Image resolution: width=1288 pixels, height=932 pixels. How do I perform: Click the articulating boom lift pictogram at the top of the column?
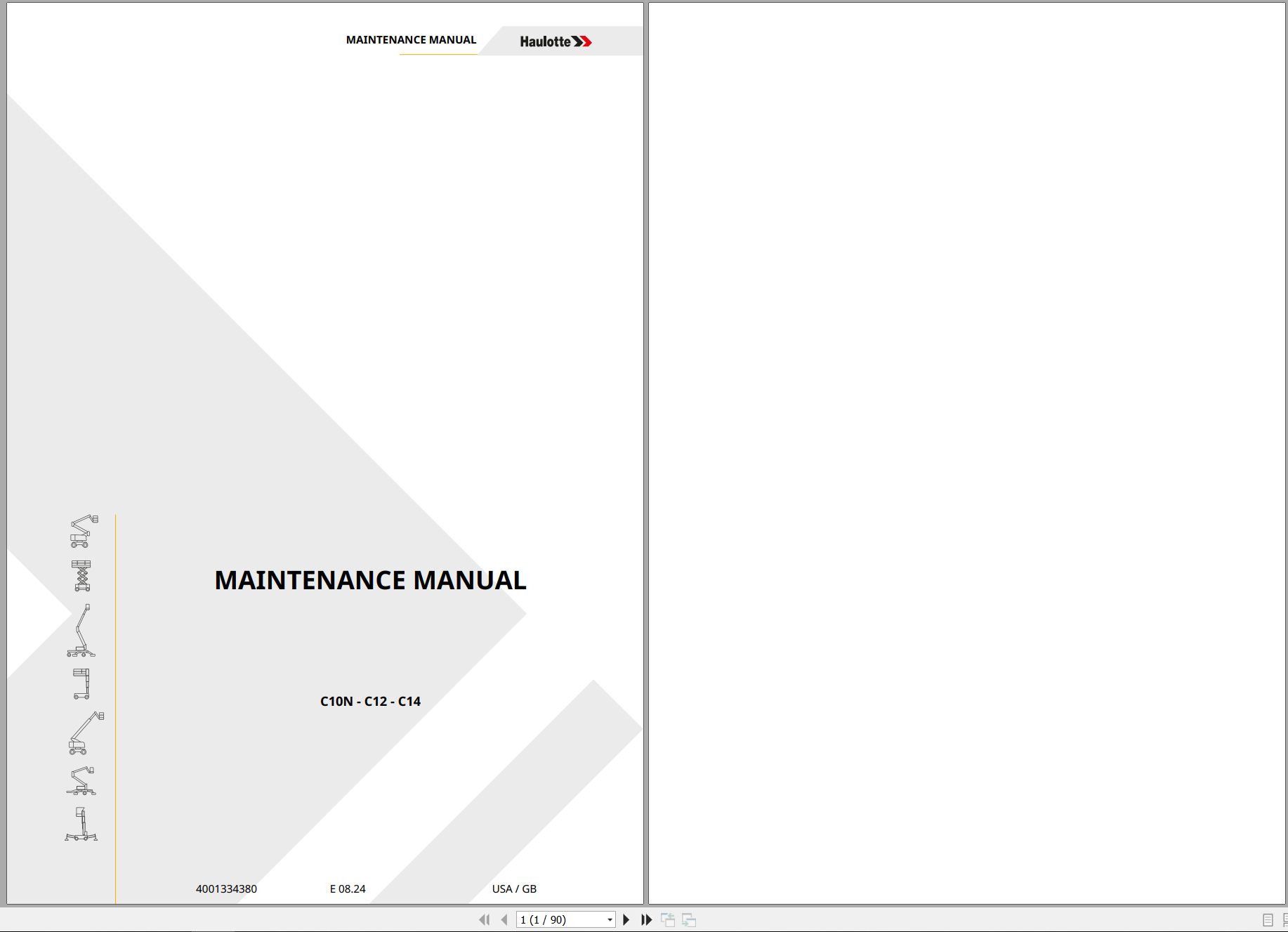tap(84, 531)
